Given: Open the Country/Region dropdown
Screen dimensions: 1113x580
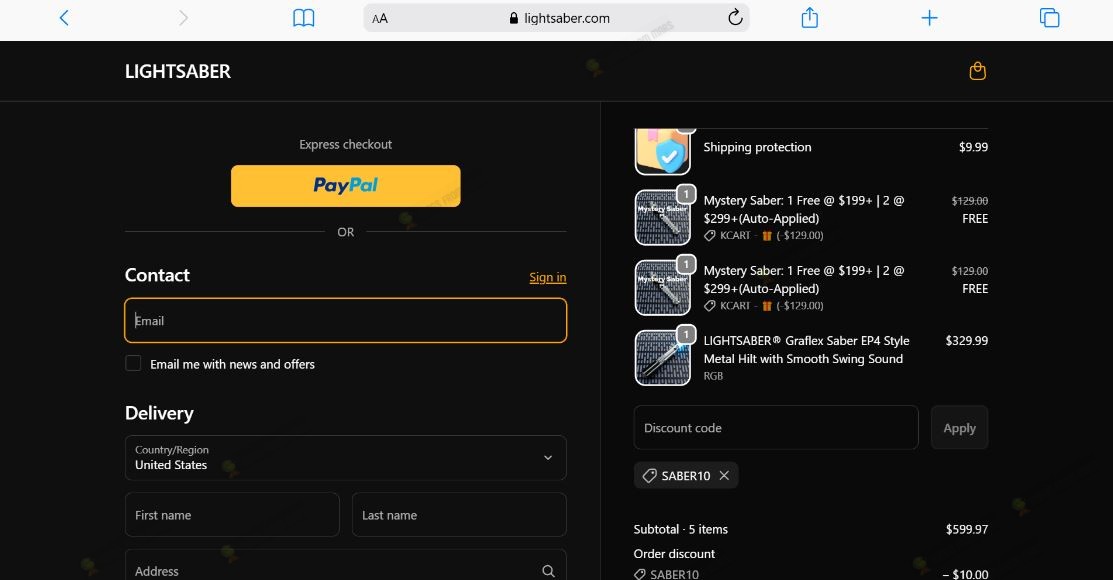Looking at the screenshot, I should click(x=346, y=458).
